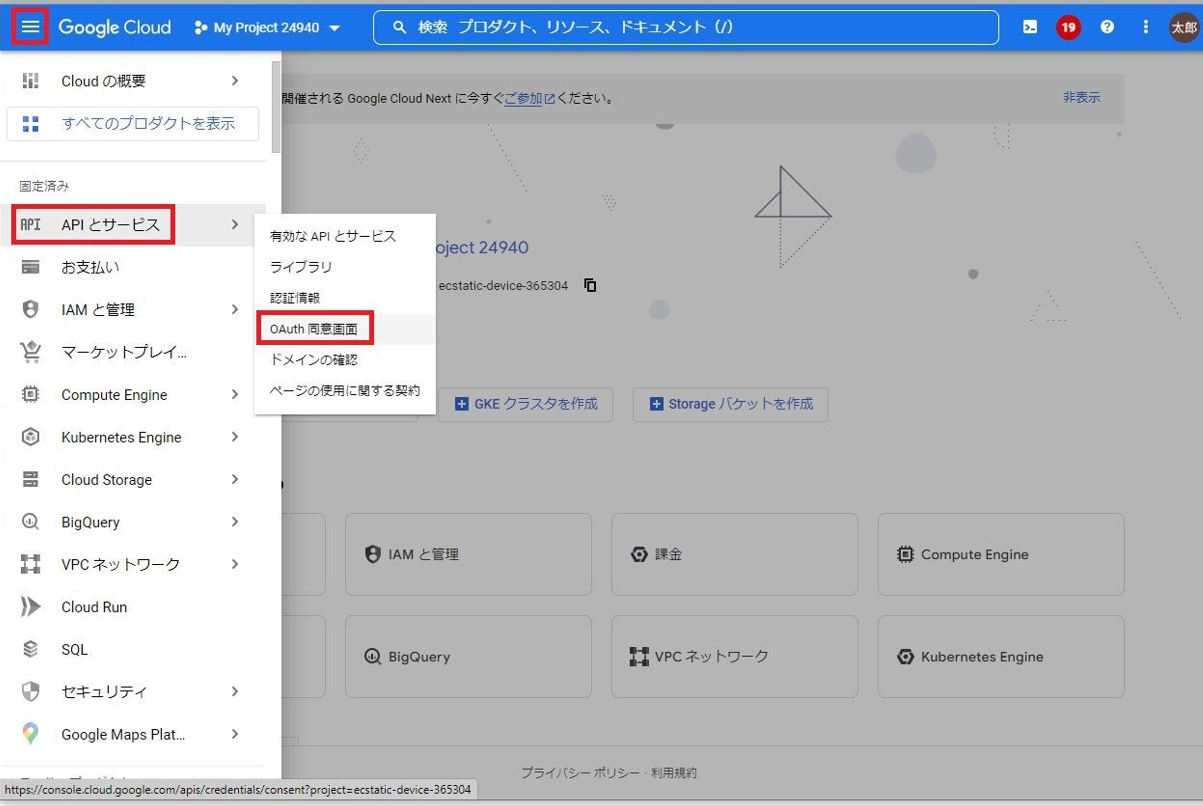The width and height of the screenshot is (1203, 806).
Task: Copy the project ID ecstatic-device-365304
Action: [x=590, y=285]
